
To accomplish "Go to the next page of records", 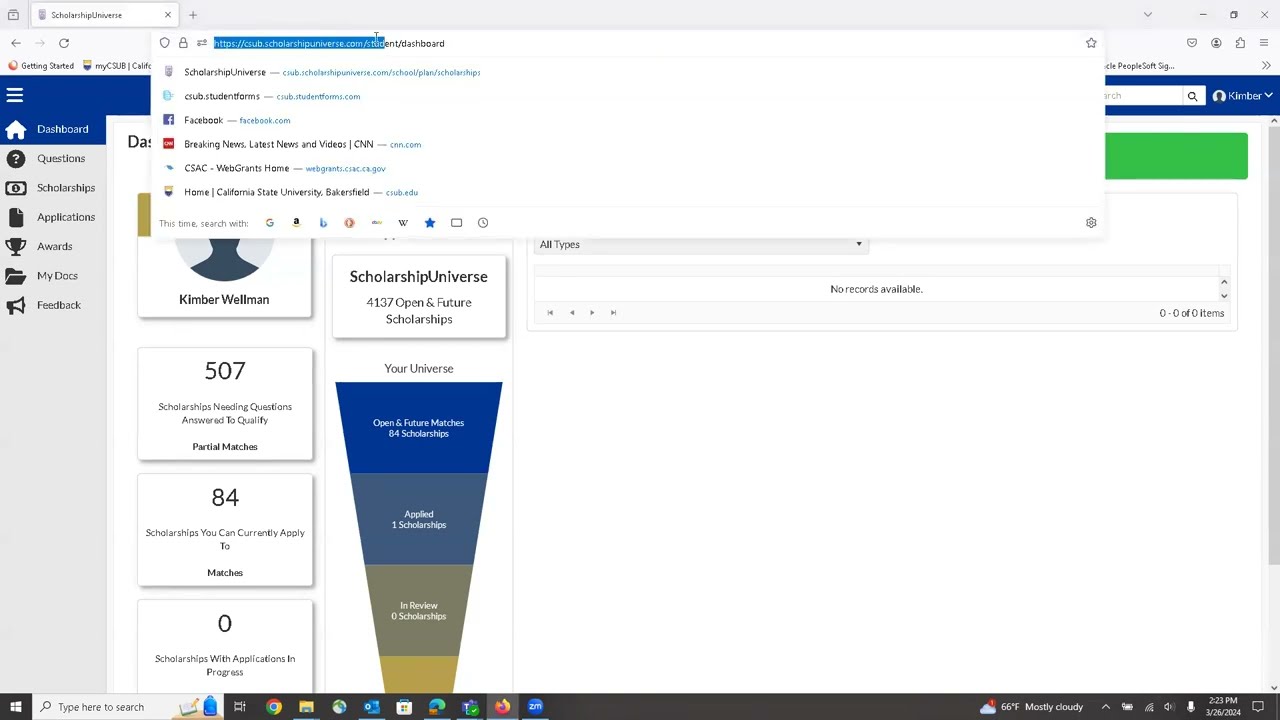I will point(592,313).
